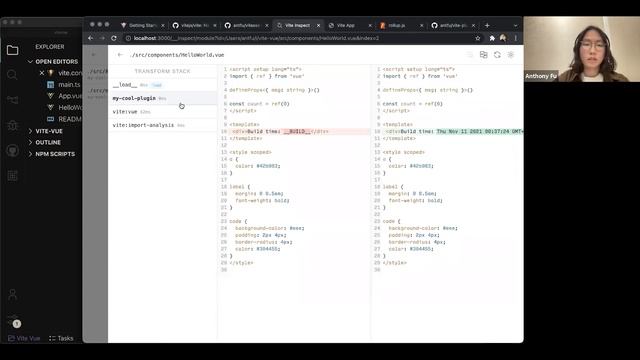Bookmark the page with the star icon
Image resolution: width=640 pixels, height=360 pixels.
(x=478, y=38)
